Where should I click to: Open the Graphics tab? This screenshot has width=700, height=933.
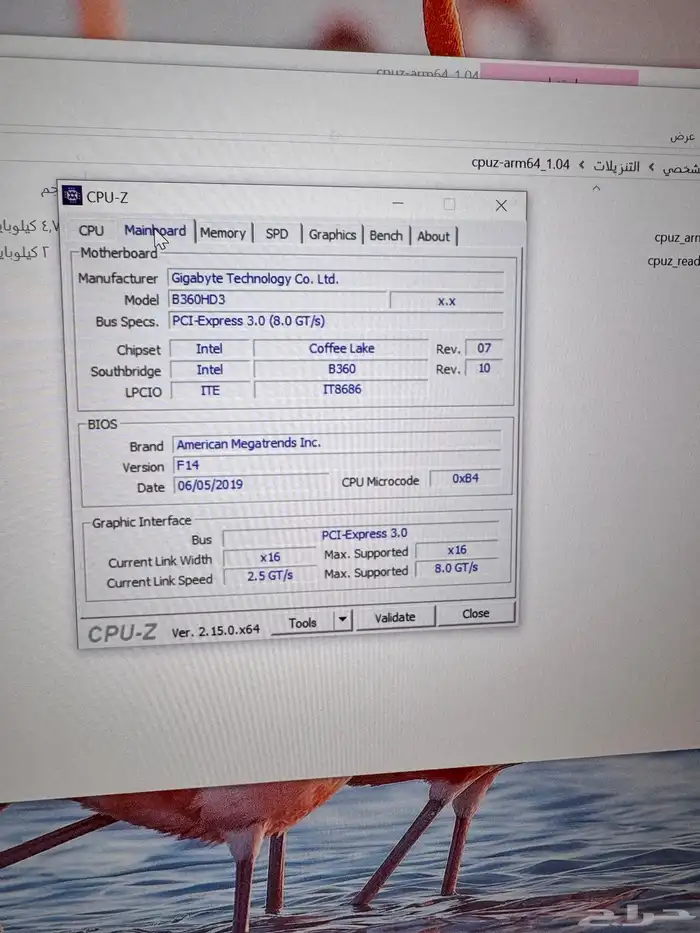click(x=332, y=234)
